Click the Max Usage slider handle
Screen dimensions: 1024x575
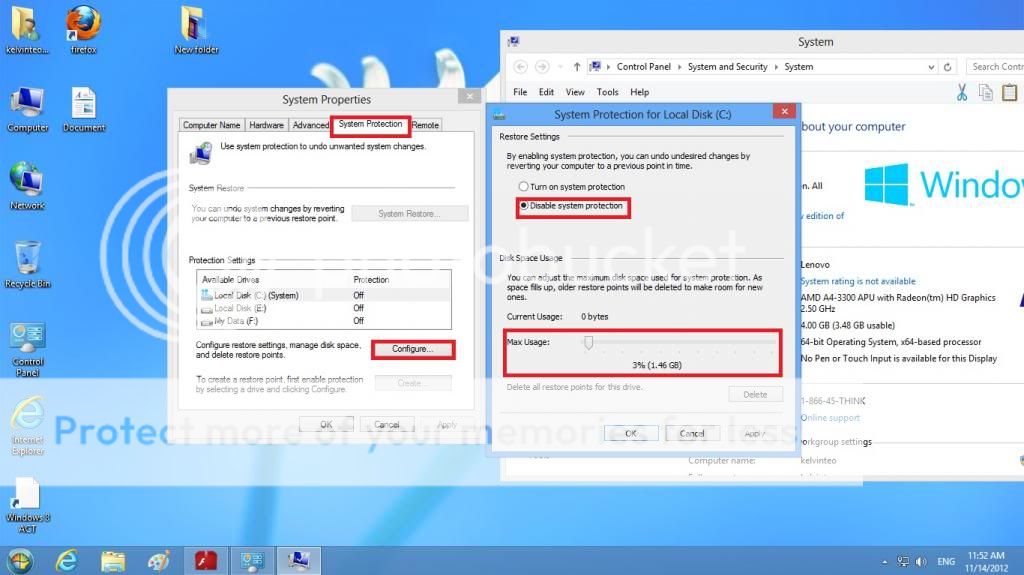589,343
